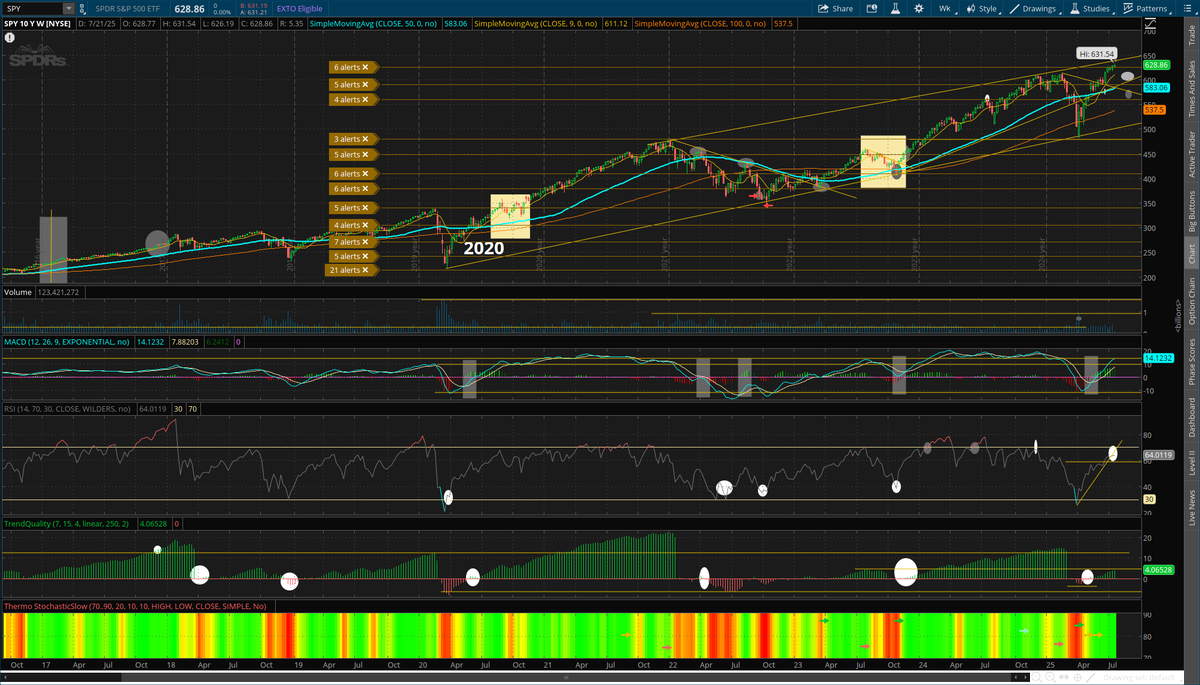This screenshot has width=1200, height=685.
Task: Click the exclamation info icon on chart
Action: [9, 37]
